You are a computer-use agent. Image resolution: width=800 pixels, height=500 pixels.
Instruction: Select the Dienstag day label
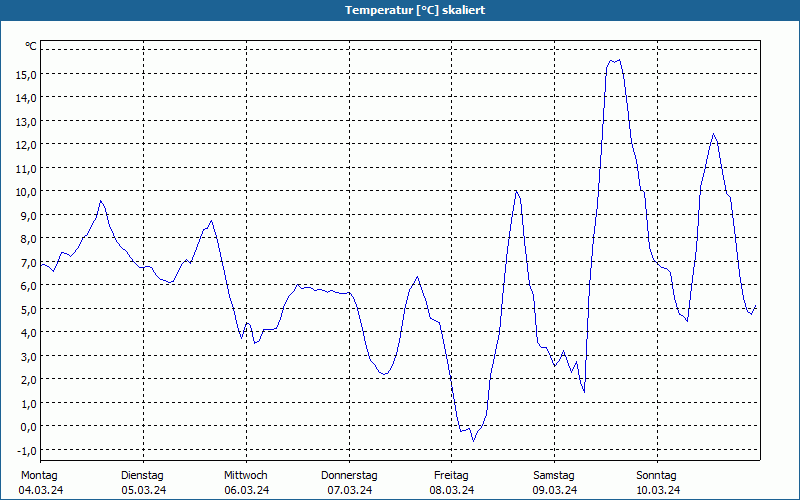coord(142,476)
